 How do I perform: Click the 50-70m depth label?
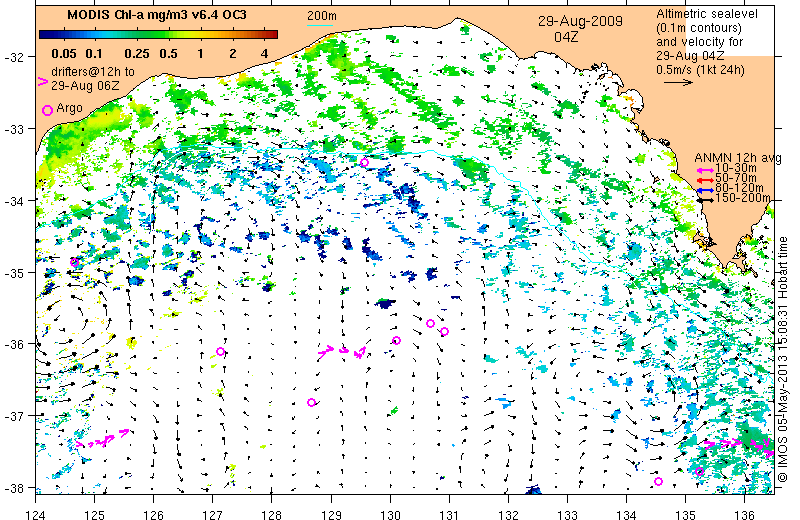point(737,178)
